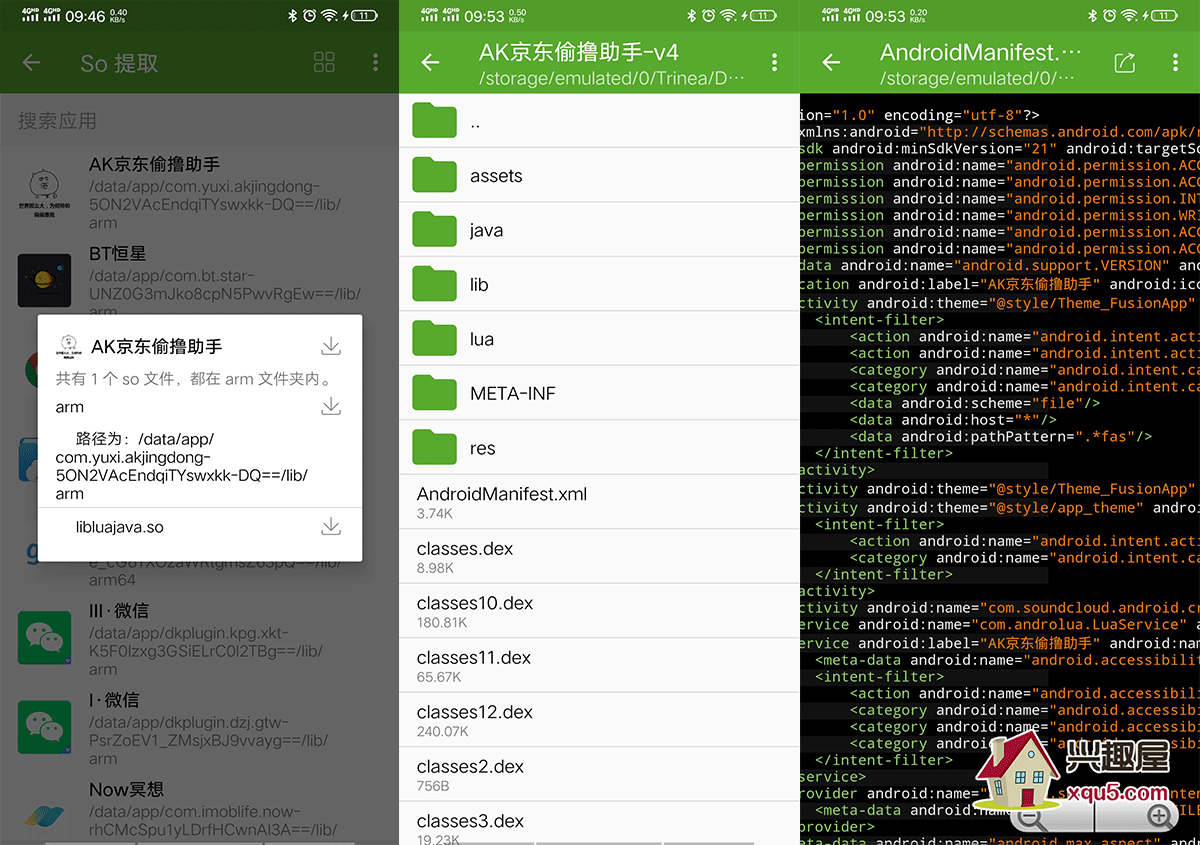The width and height of the screenshot is (1200, 845).
Task: Open the classes.dex file
Action: [x=600, y=557]
